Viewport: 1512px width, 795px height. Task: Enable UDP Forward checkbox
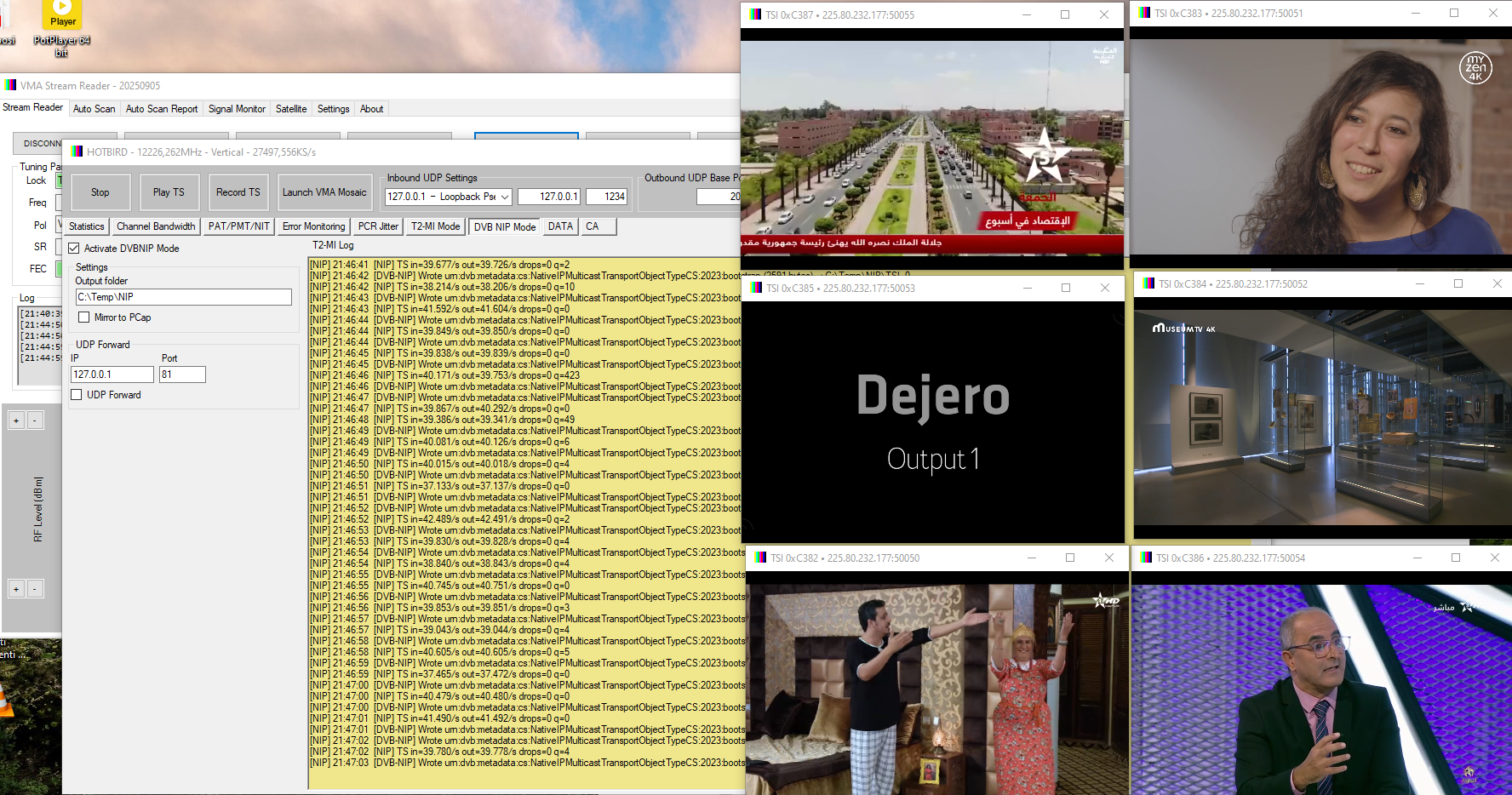point(77,395)
